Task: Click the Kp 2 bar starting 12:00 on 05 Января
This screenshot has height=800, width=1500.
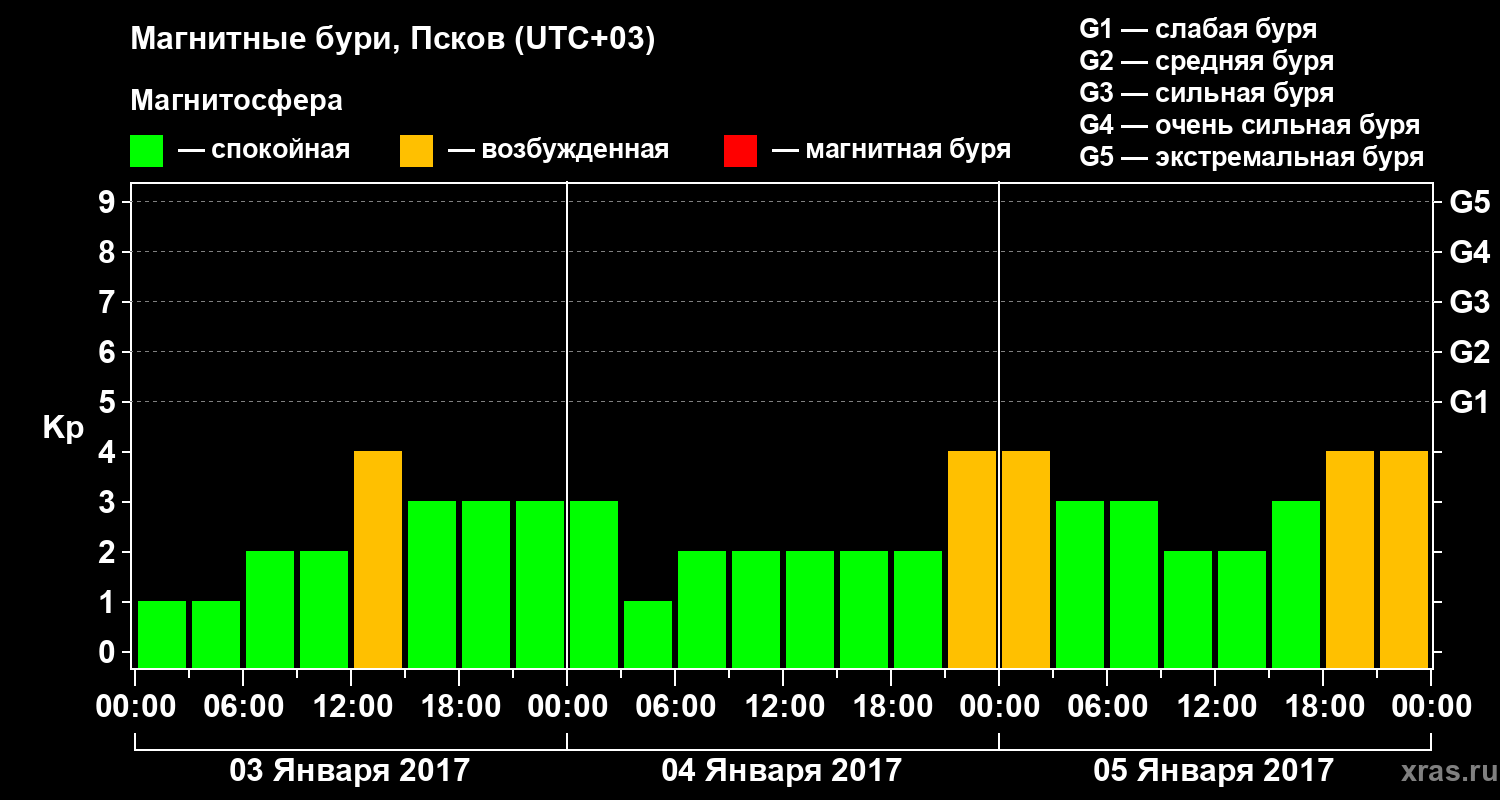Action: (1242, 609)
